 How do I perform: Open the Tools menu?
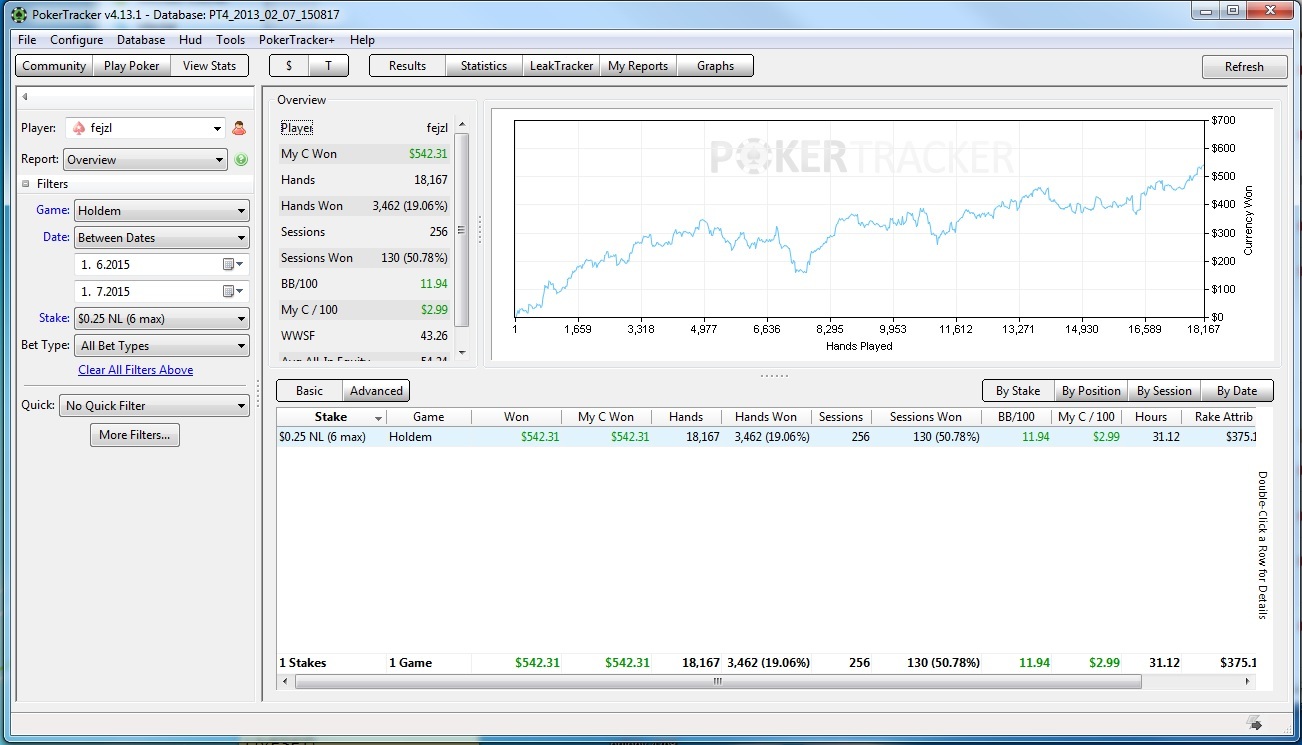click(x=230, y=40)
